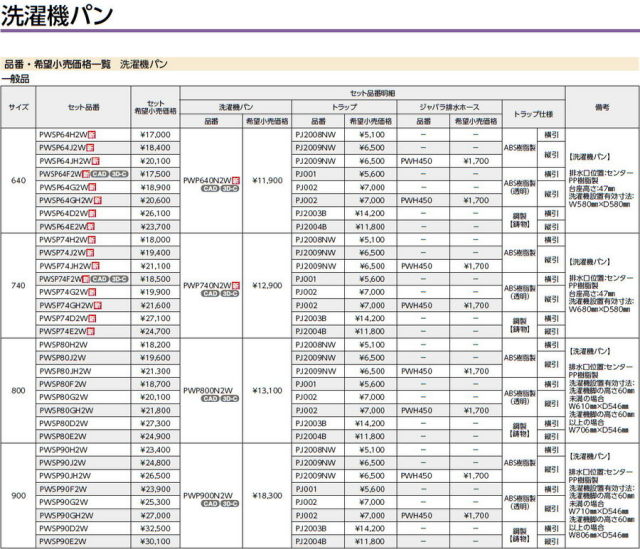Select set product number PWSP64D2W
Viewport: 640px width, 549px height.
click(64, 213)
